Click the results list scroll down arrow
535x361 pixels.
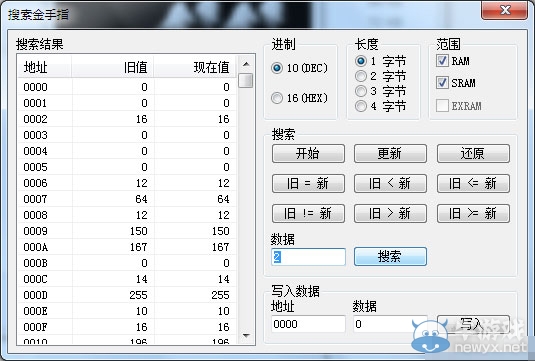(246, 336)
